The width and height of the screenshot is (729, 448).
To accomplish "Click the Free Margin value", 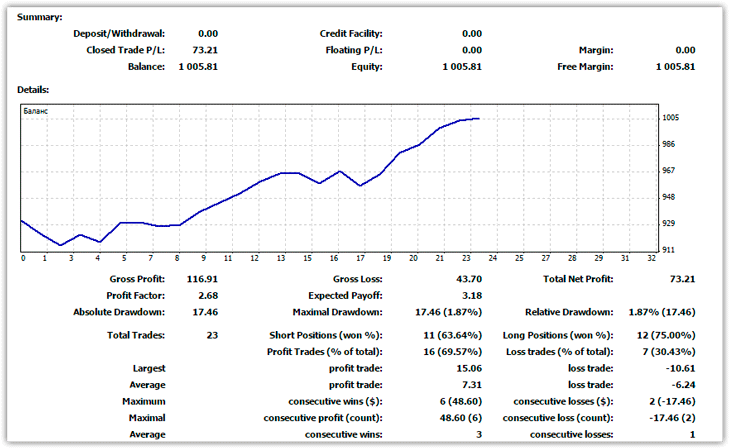I will point(675,67).
